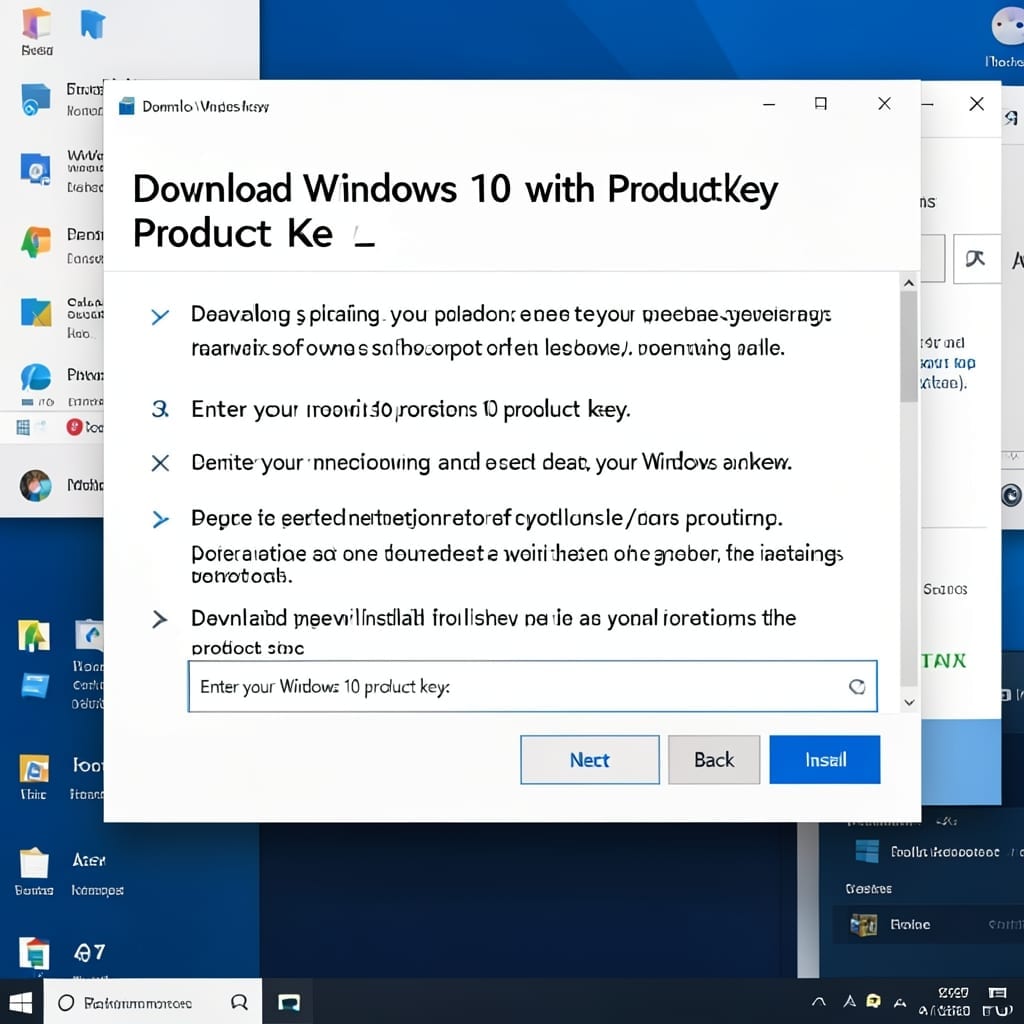The image size is (1024, 1024).
Task: Click the 'Oestres' label in bottom-right panel
Action: [x=869, y=889]
